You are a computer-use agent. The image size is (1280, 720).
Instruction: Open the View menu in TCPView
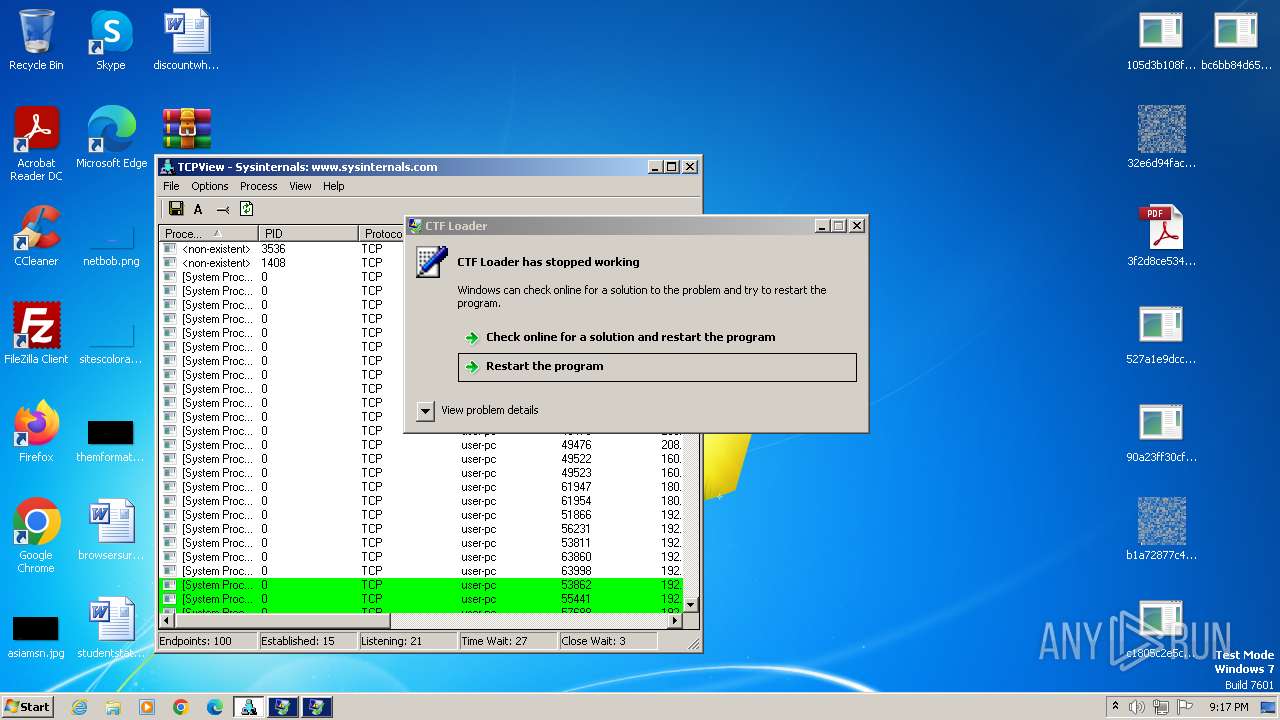(300, 186)
